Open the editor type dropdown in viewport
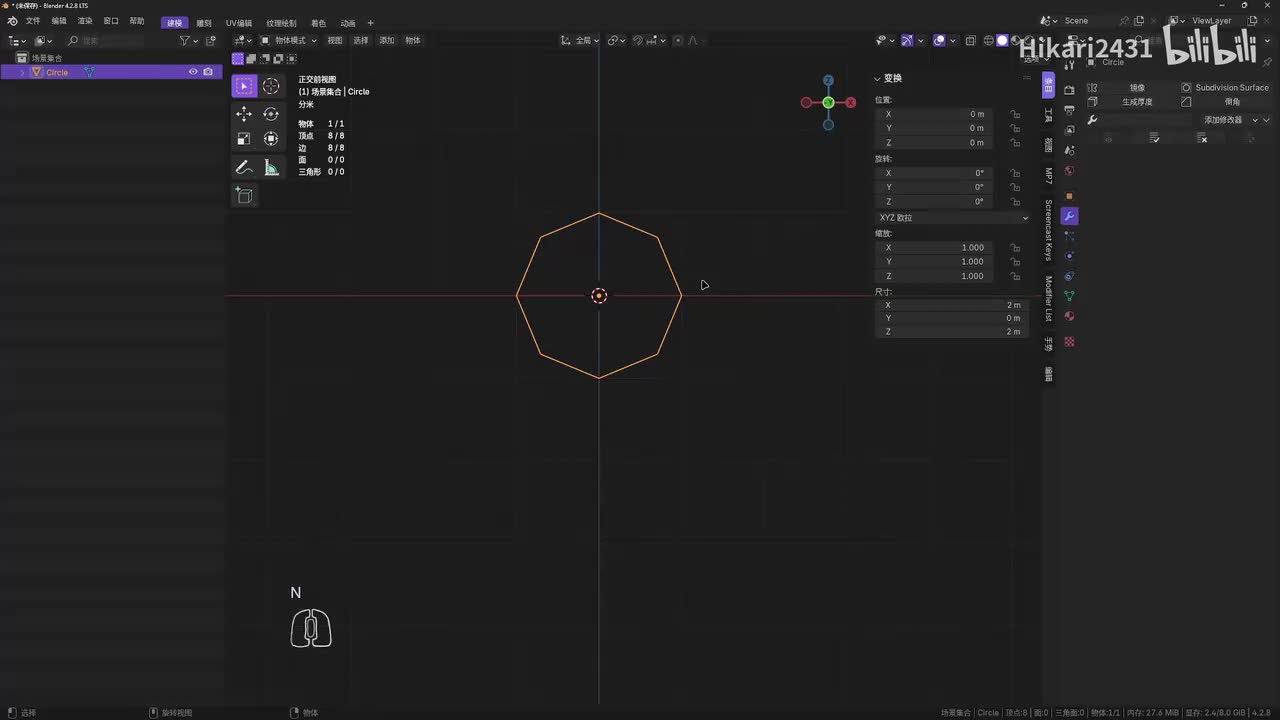Viewport: 1280px width, 720px height. click(242, 41)
